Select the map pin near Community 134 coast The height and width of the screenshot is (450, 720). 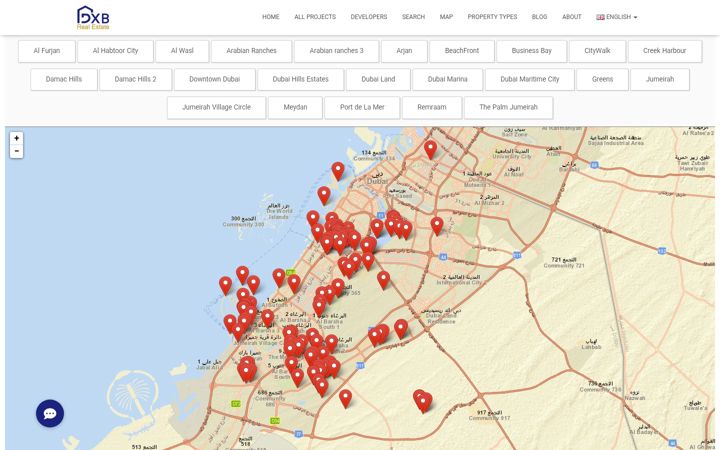[338, 171]
